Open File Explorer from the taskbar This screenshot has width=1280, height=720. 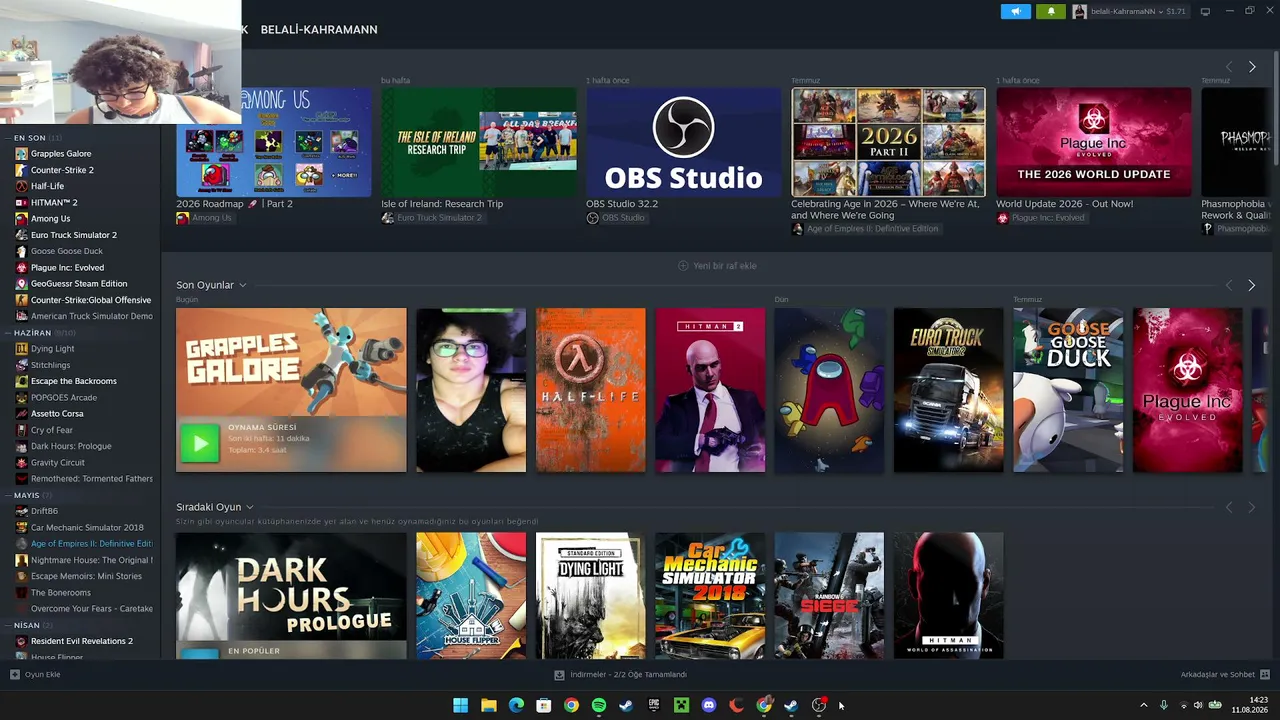tap(489, 706)
